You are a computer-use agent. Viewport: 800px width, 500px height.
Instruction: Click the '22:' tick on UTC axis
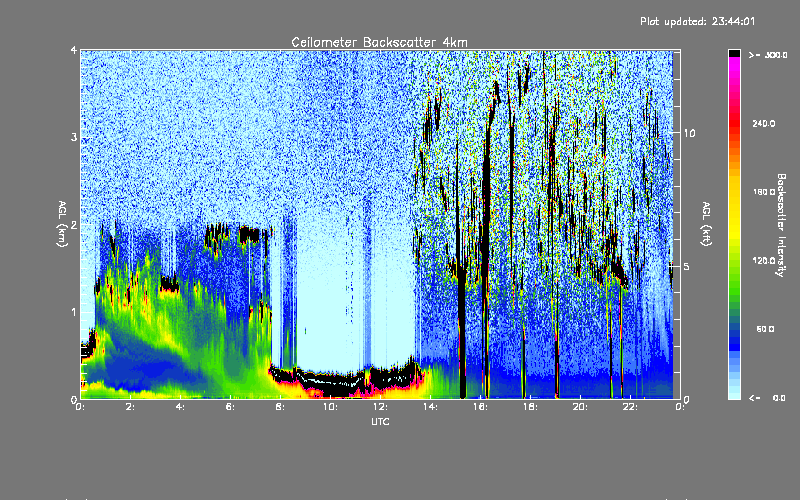(630, 407)
